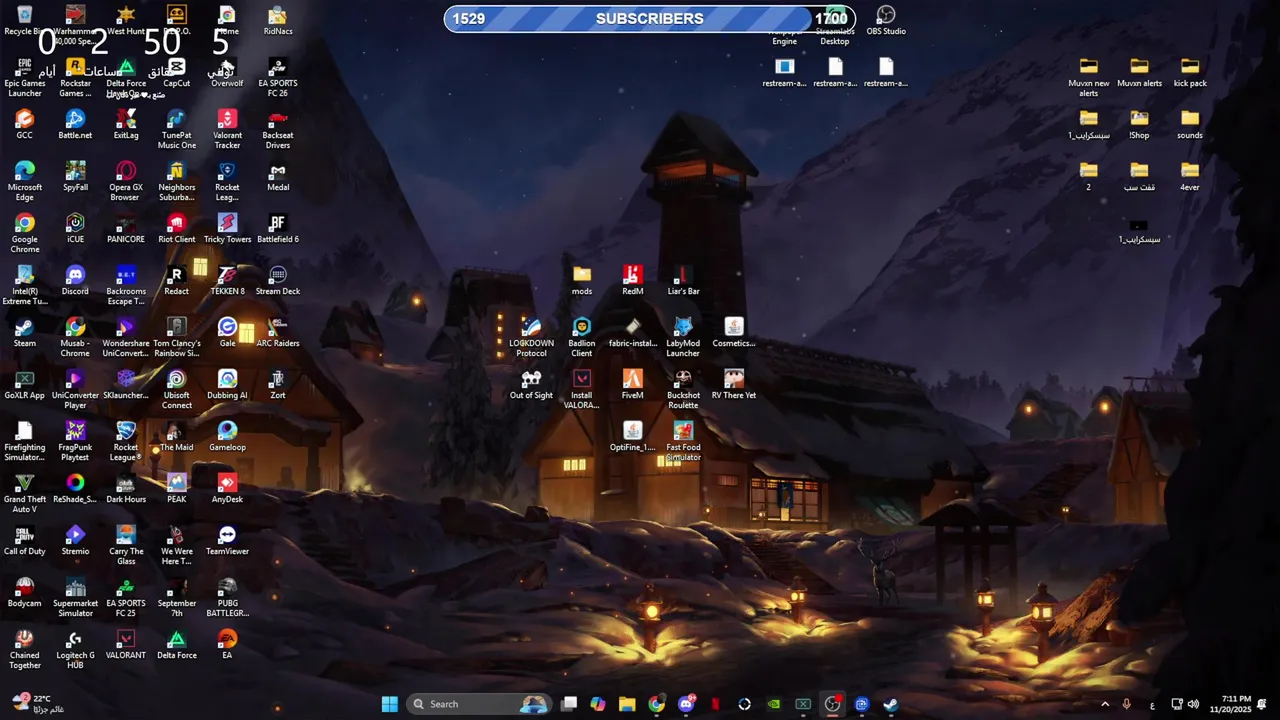Screen dimensions: 1280x720
Task: Open File Explorer from the taskbar
Action: pyautogui.click(x=627, y=704)
